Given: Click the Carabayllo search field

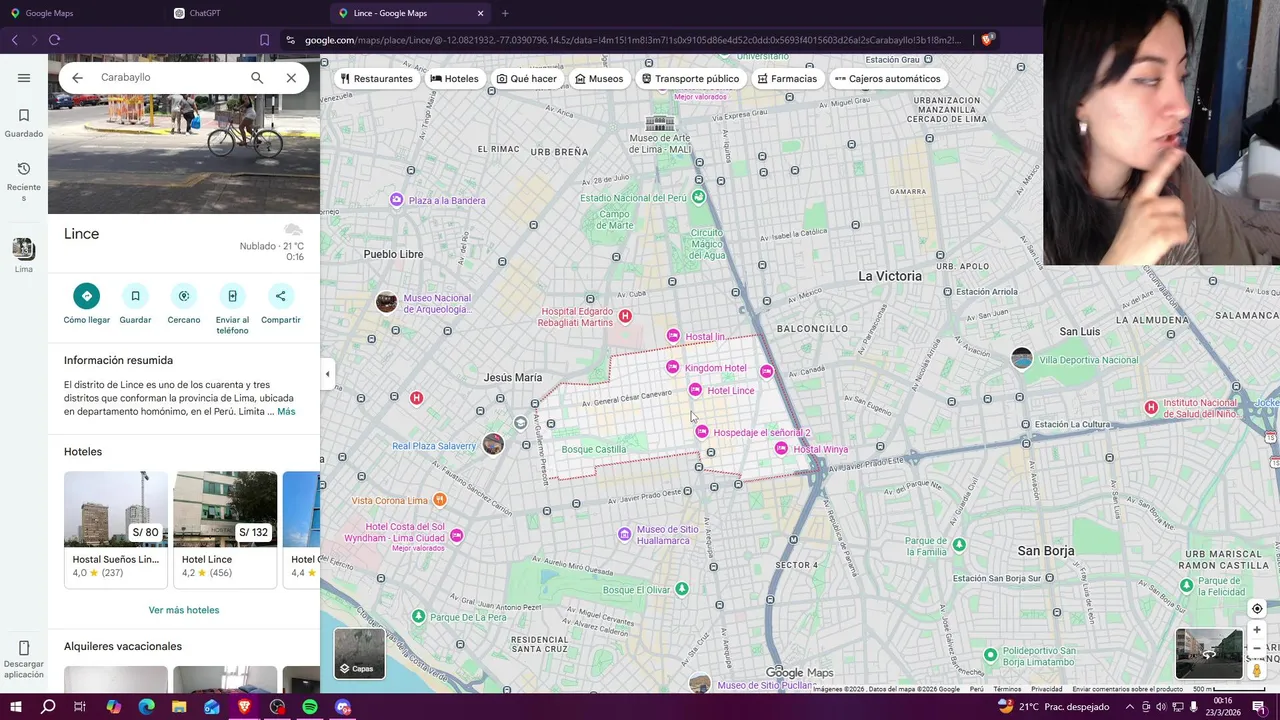Looking at the screenshot, I should click(170, 78).
